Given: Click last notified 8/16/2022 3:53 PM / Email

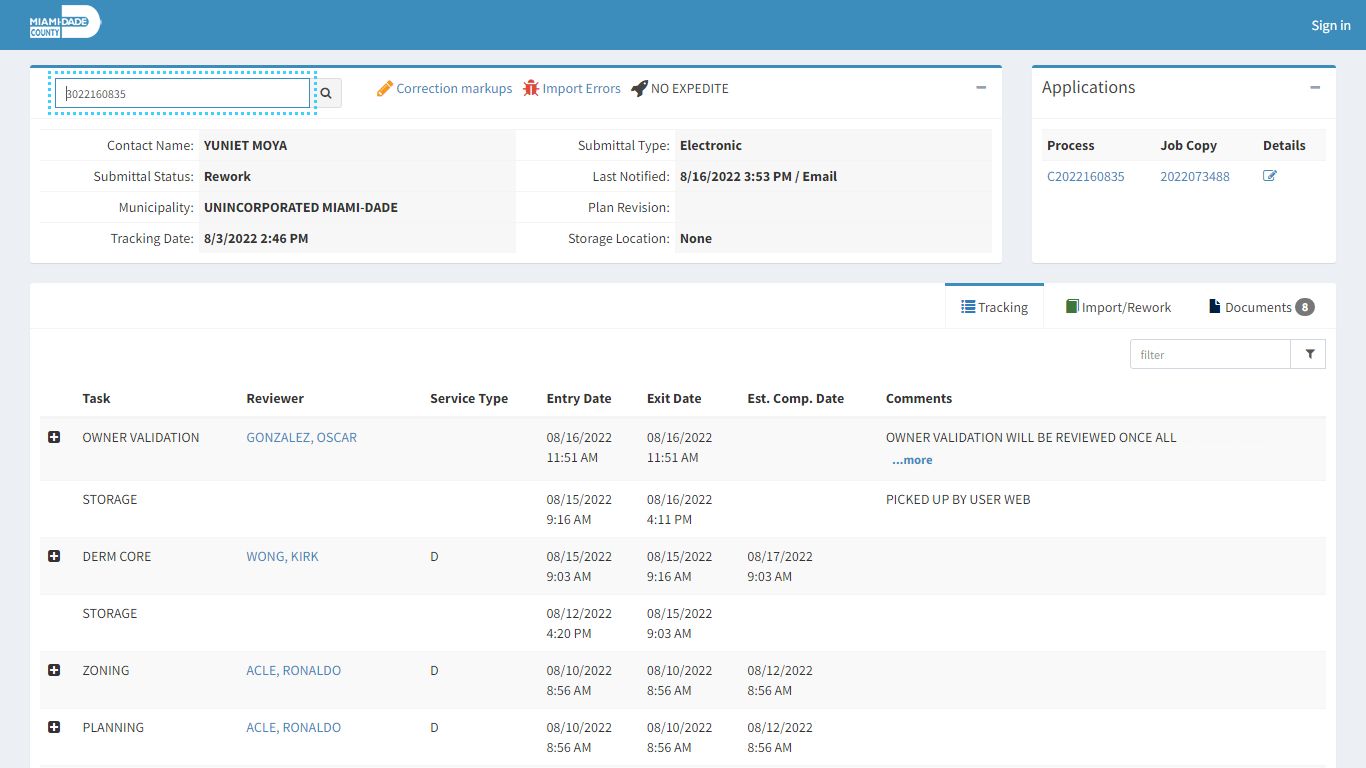Looking at the screenshot, I should [x=758, y=176].
